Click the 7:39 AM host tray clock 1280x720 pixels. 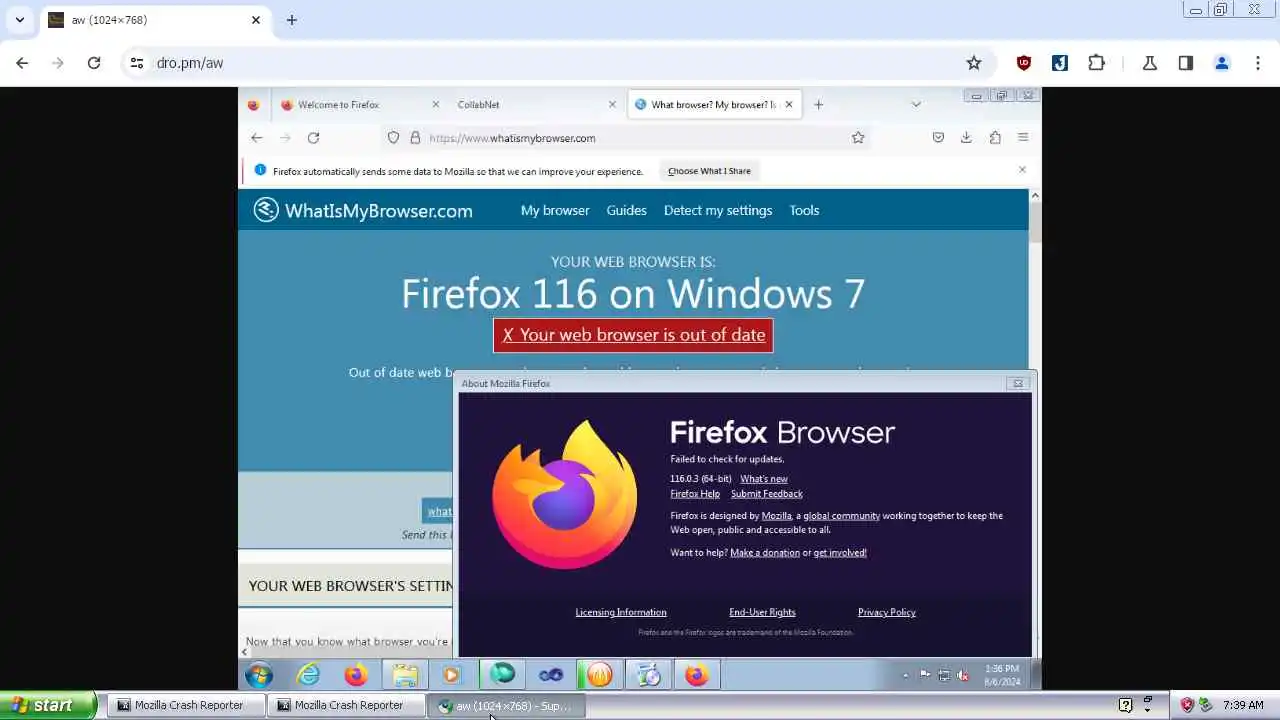1243,705
